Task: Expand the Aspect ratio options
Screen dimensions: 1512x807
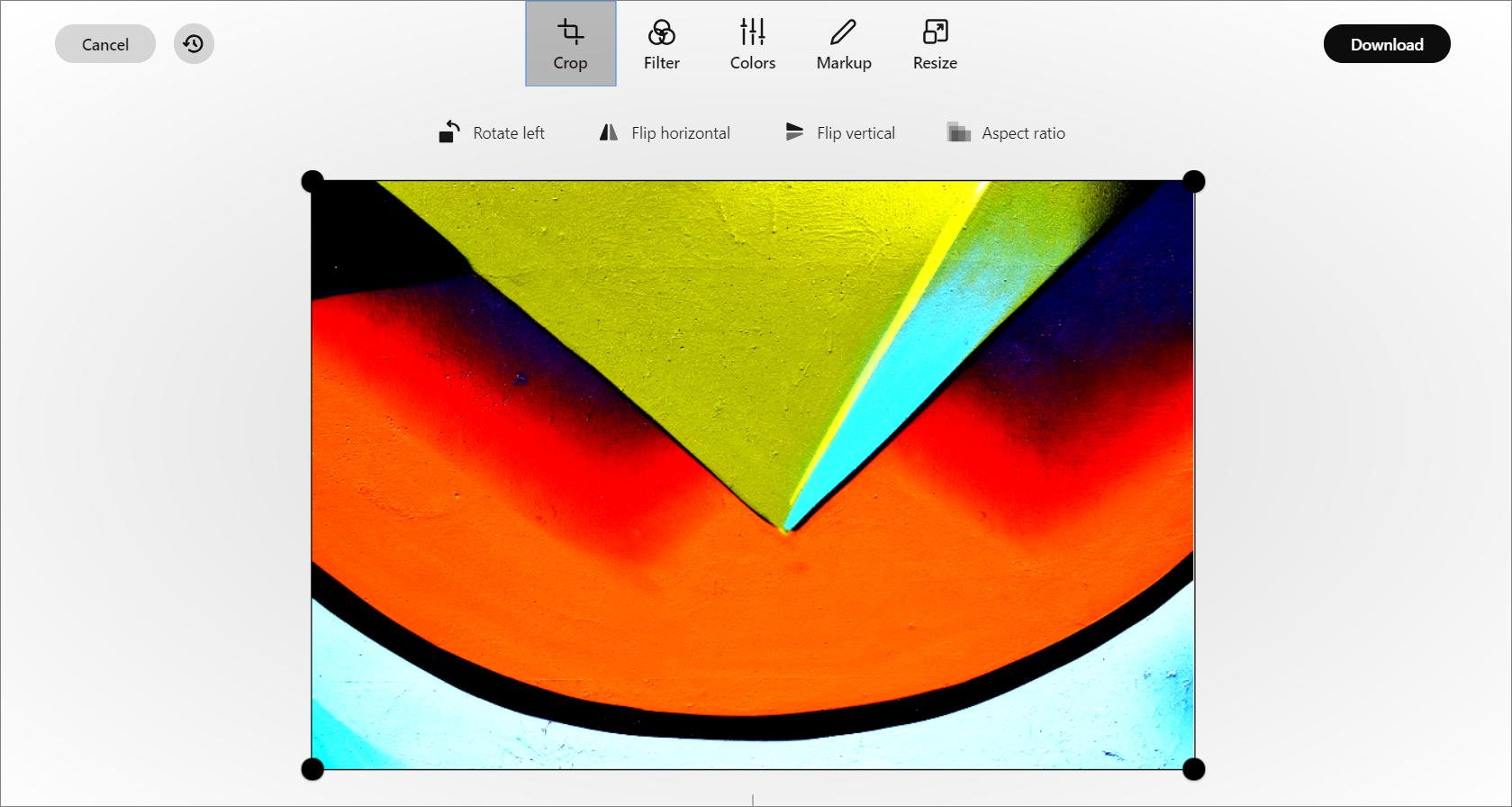Action: 1006,133
